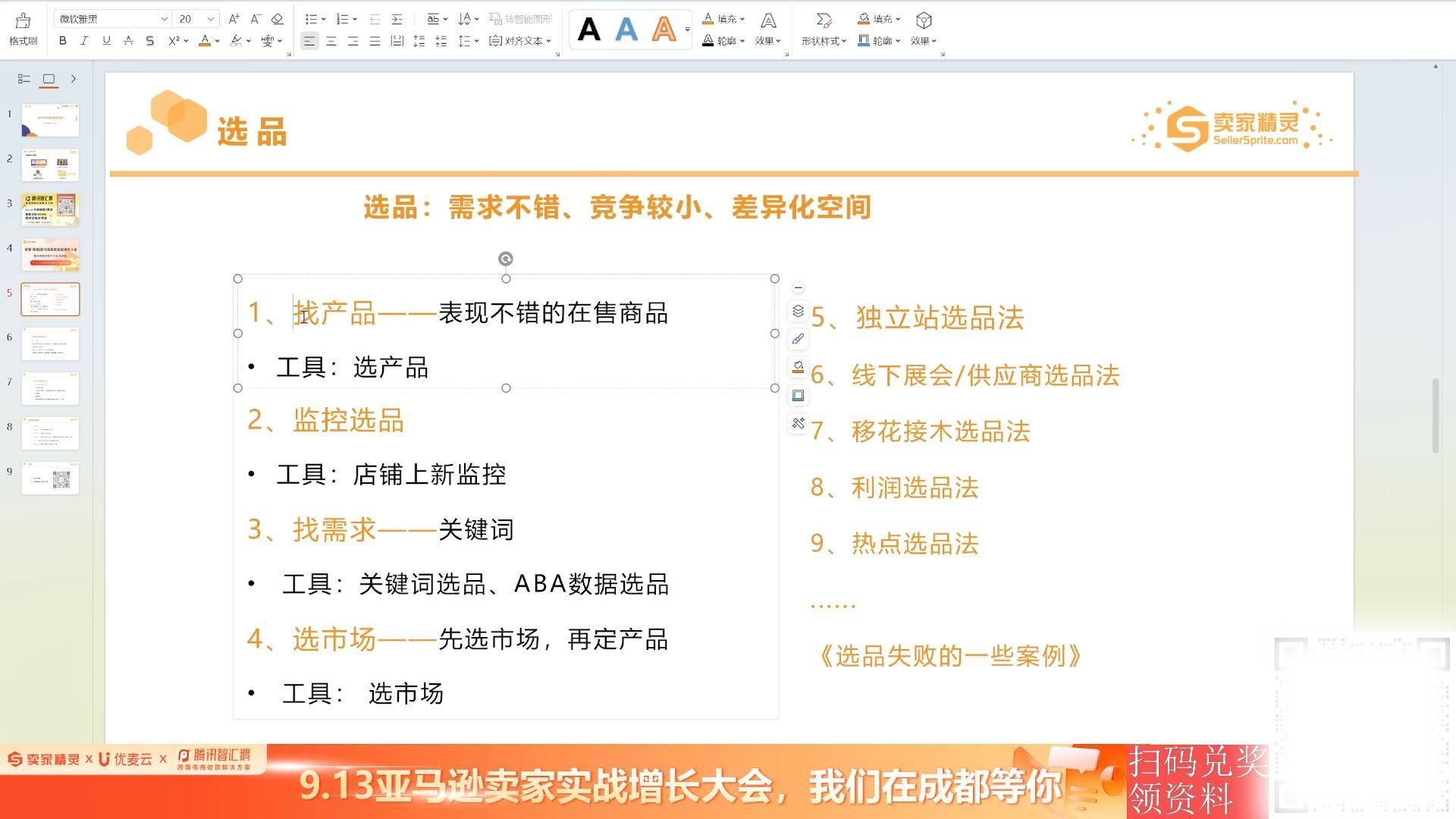This screenshot has height=819, width=1456.
Task: Open the font size dropdown showing 20
Action: (211, 19)
